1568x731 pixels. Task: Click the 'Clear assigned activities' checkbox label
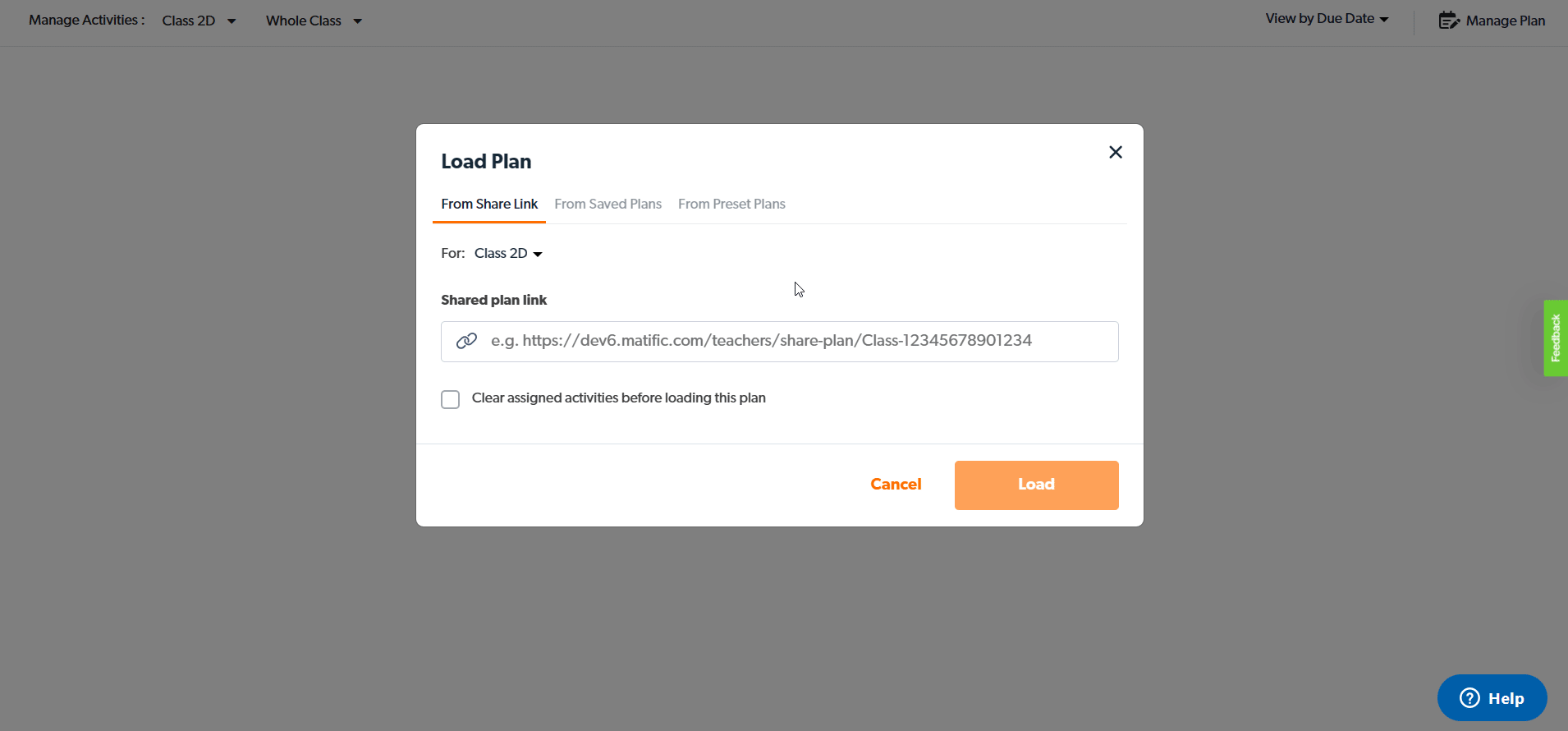(x=618, y=398)
